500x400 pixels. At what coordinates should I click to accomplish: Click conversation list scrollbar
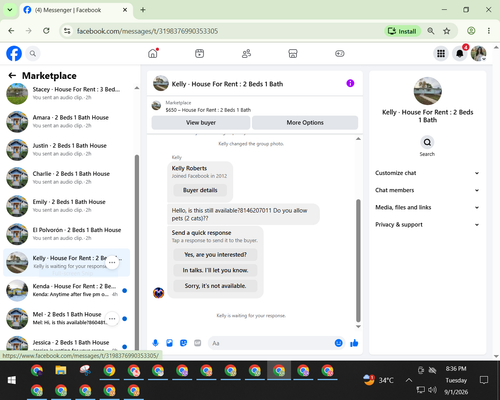click(137, 253)
